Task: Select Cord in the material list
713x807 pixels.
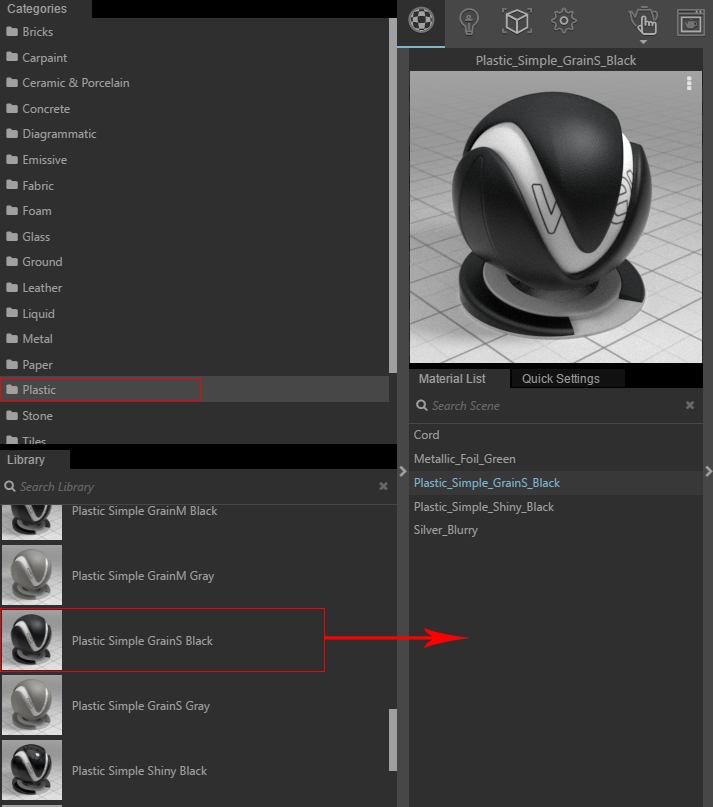Action: point(556,435)
